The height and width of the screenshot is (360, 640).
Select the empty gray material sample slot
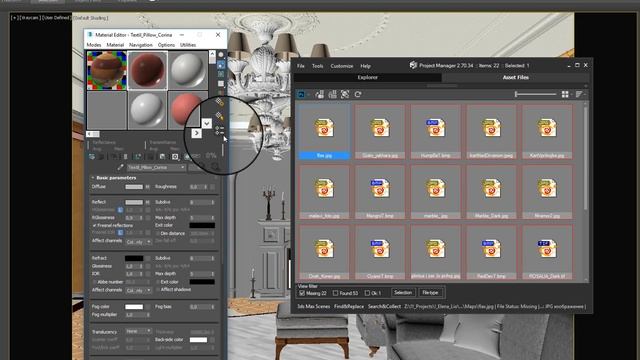pyautogui.click(x=107, y=109)
